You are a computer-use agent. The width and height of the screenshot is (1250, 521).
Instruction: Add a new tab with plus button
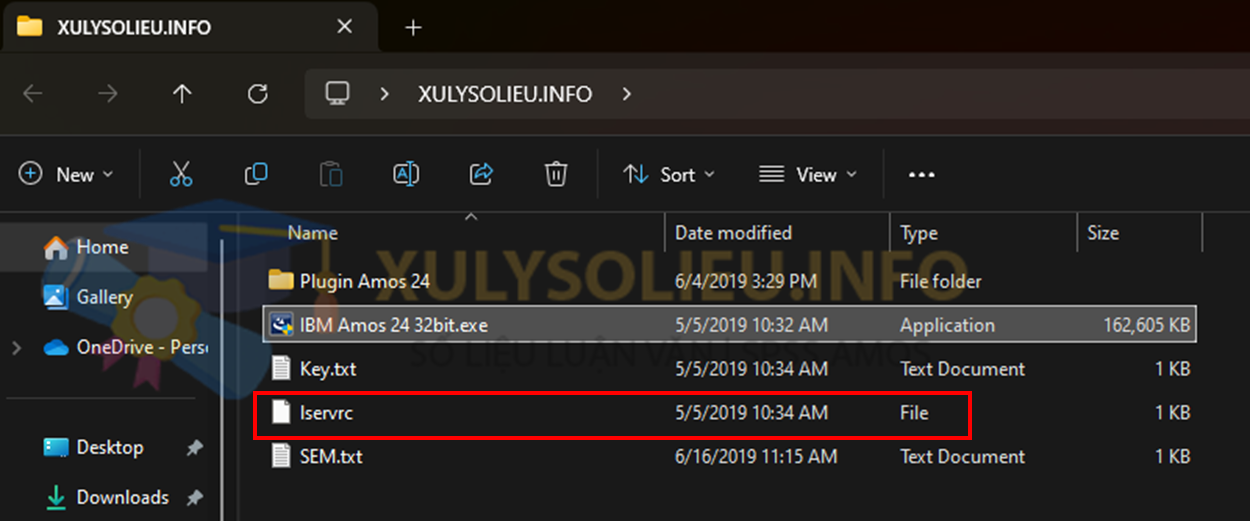coord(413,27)
